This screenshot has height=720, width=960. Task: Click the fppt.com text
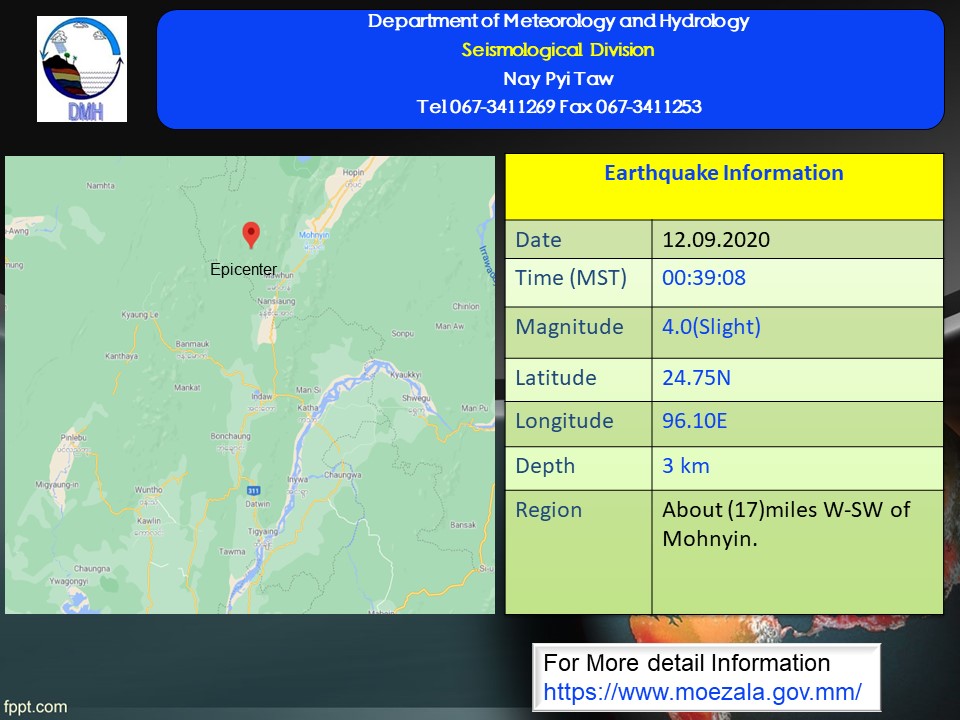[36, 707]
